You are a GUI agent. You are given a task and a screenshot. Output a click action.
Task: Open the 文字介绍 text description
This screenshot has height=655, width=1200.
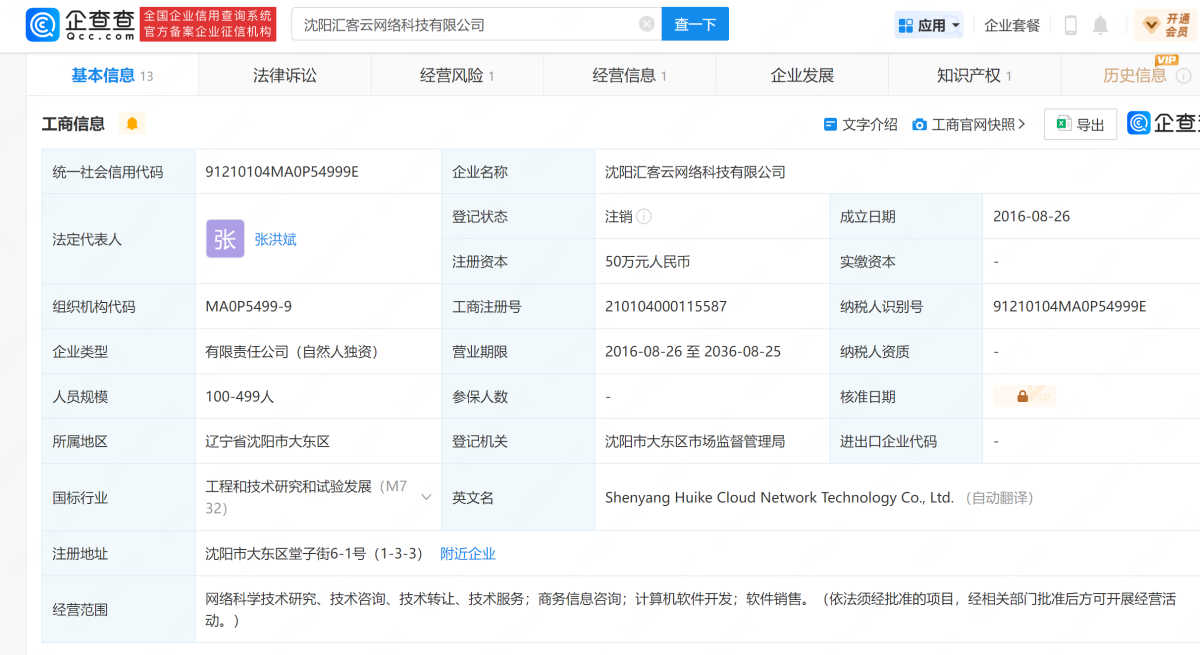click(x=860, y=124)
